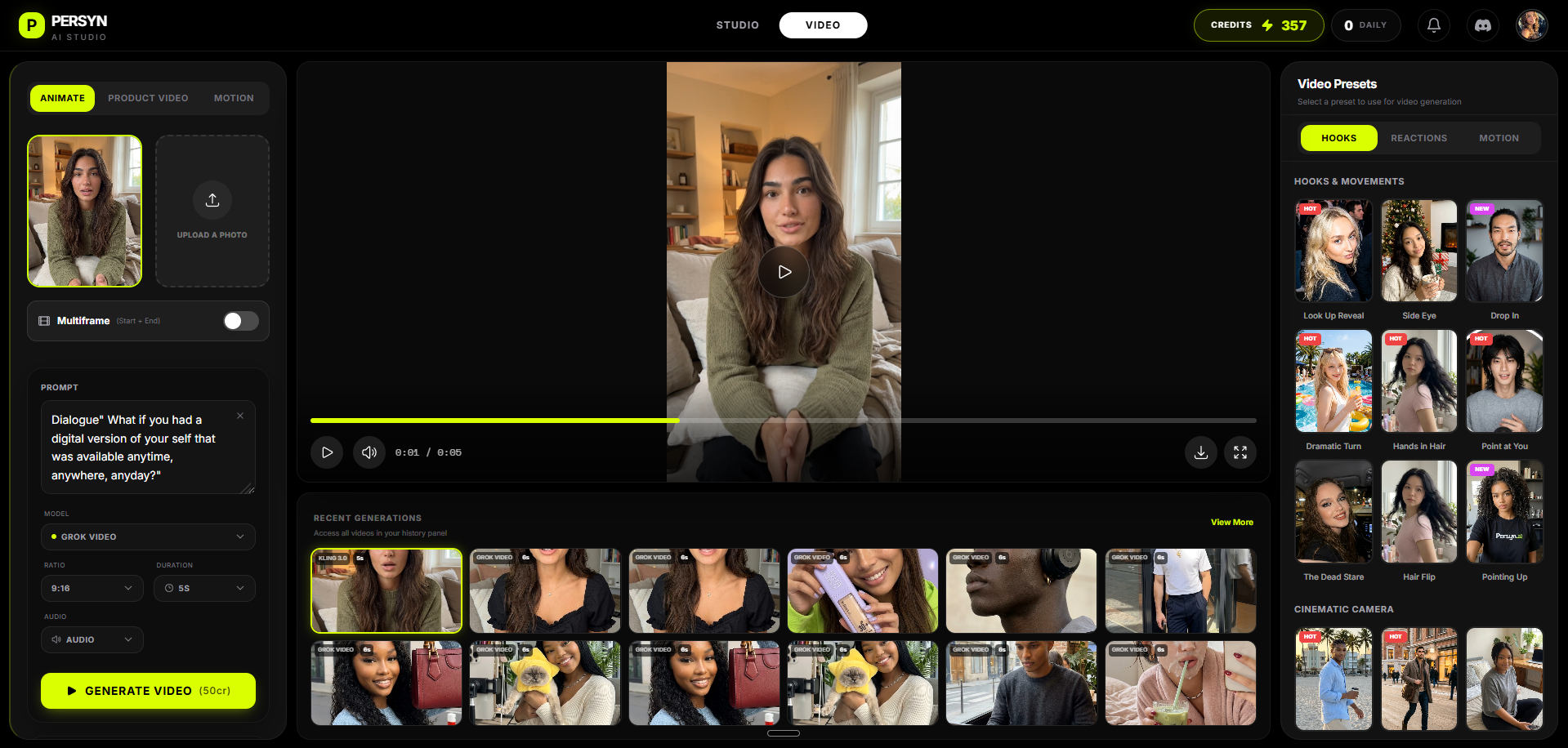Click the Cinematic Camera heading
Viewport: 1568px width, 748px height.
coord(1343,609)
